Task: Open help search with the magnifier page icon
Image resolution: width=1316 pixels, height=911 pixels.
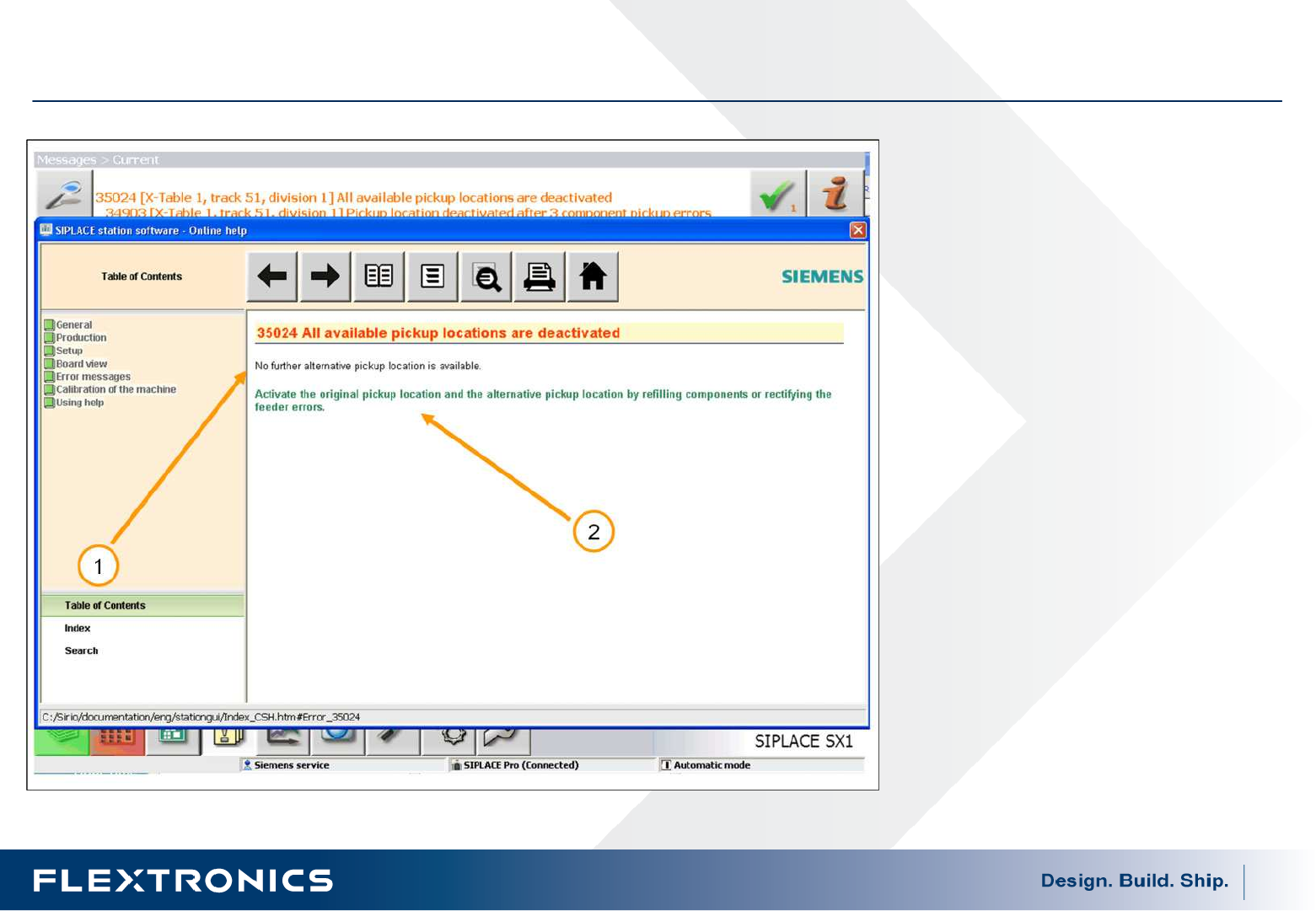Action: click(x=486, y=276)
